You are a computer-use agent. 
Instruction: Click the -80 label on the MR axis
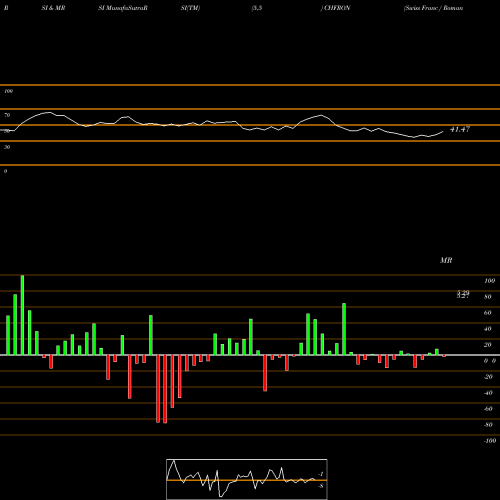coord(488,425)
